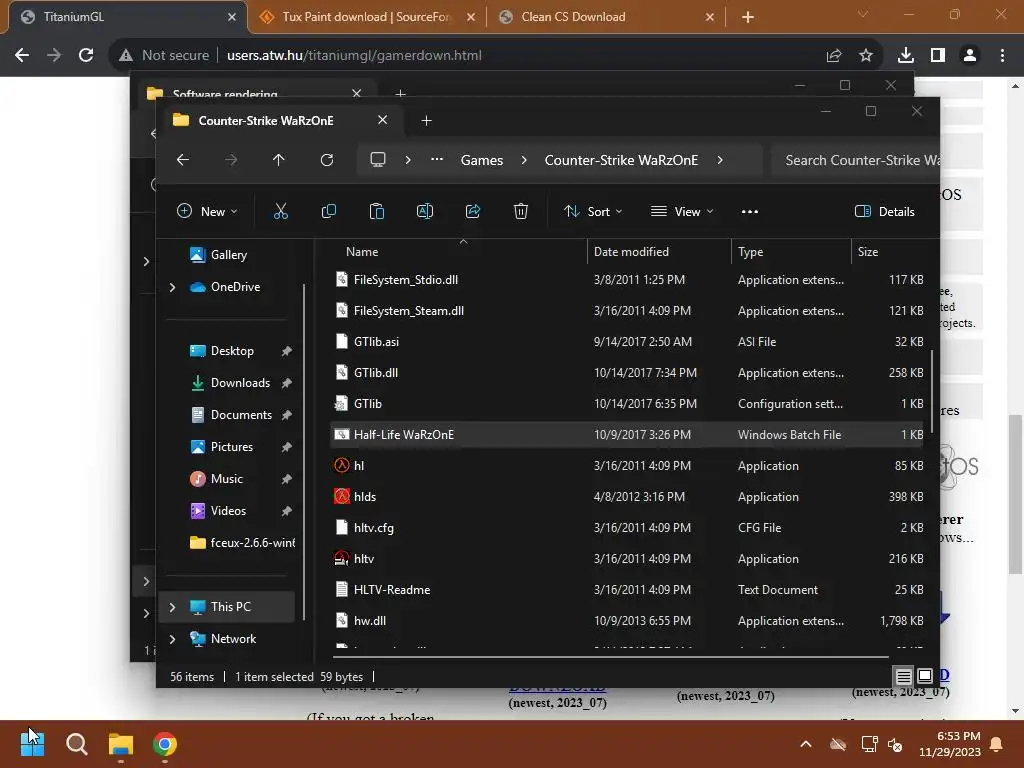
Task: Open the View dropdown menu
Action: tap(682, 212)
